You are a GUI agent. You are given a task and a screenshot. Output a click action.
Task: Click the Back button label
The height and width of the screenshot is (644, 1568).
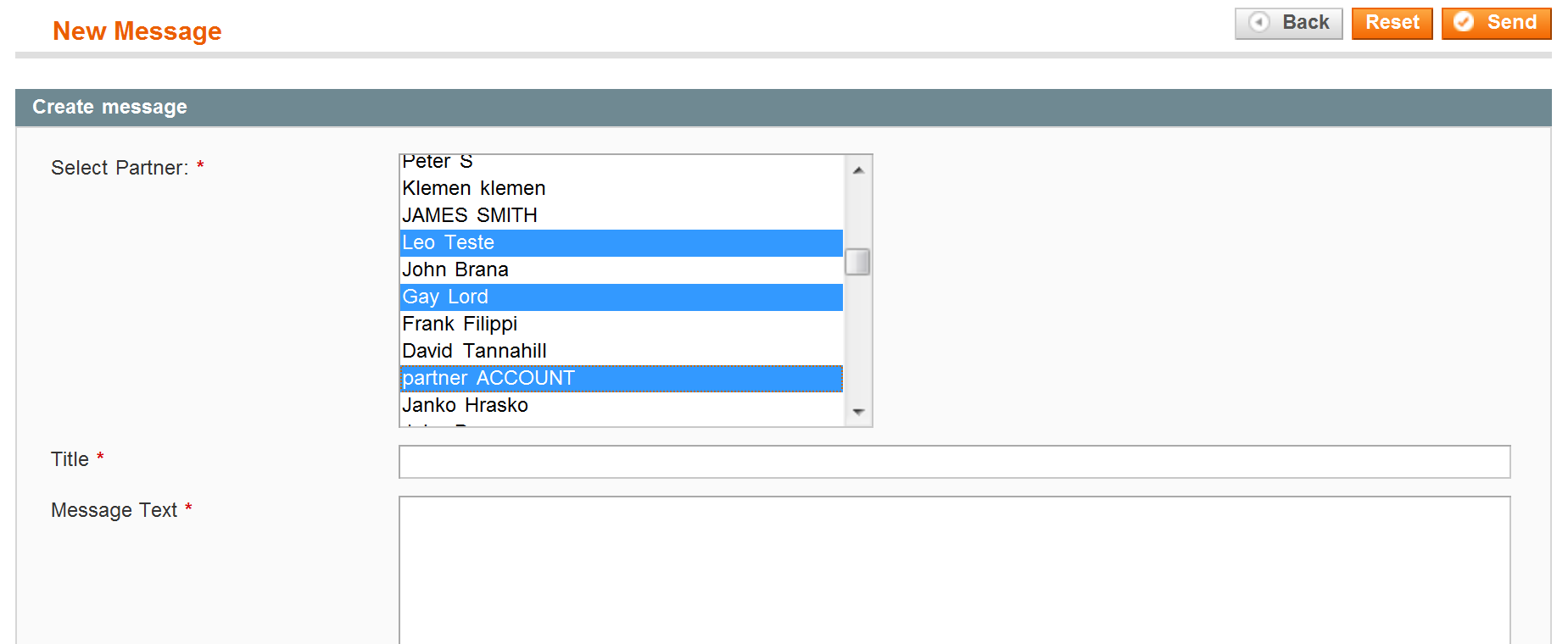1305,23
